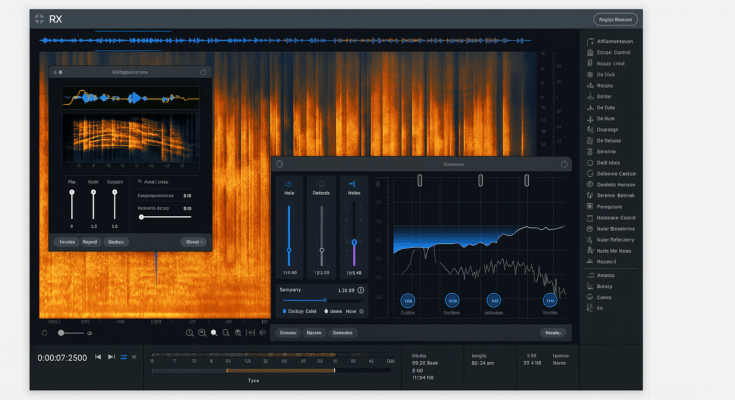Click the Dosseni button
The height and width of the screenshot is (400, 735).
288,333
